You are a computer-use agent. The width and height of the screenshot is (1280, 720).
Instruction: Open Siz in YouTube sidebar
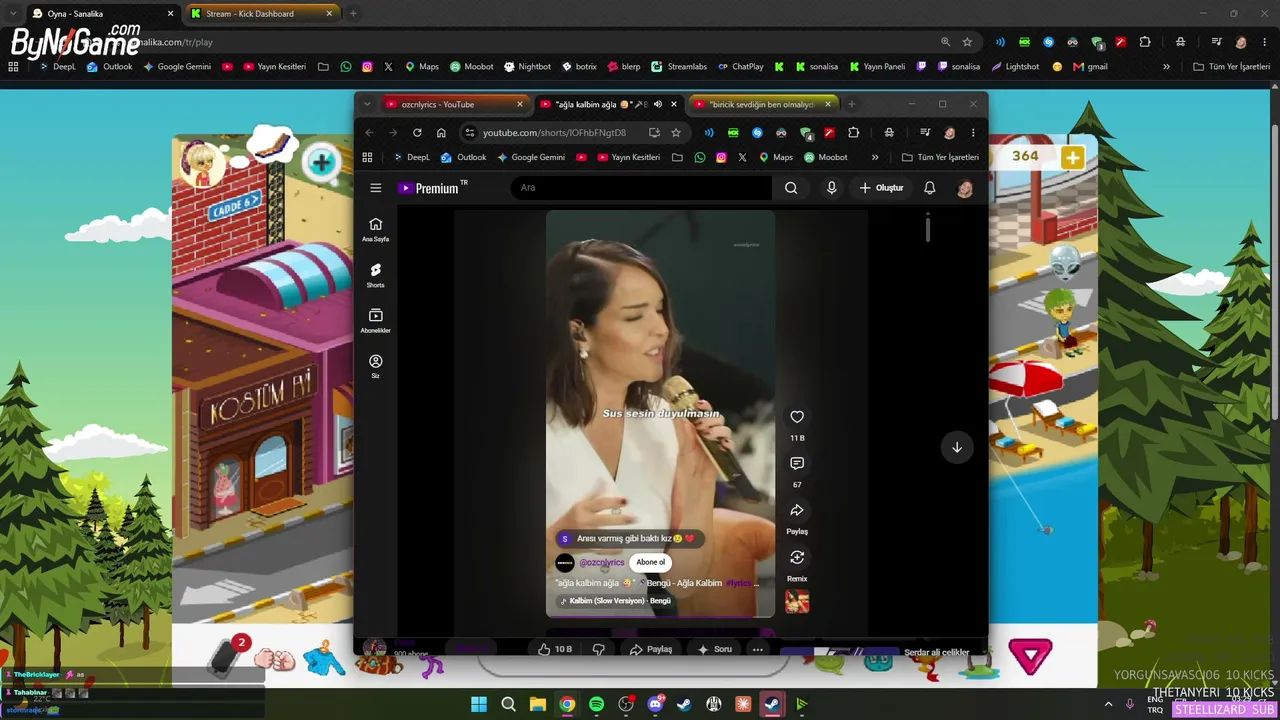[376, 366]
